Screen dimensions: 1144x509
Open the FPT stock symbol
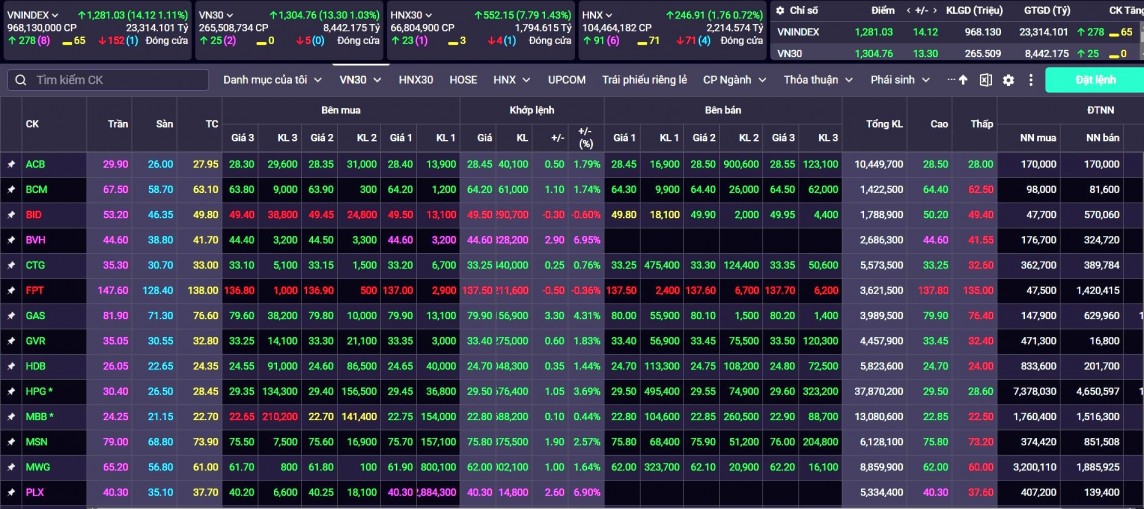point(35,290)
